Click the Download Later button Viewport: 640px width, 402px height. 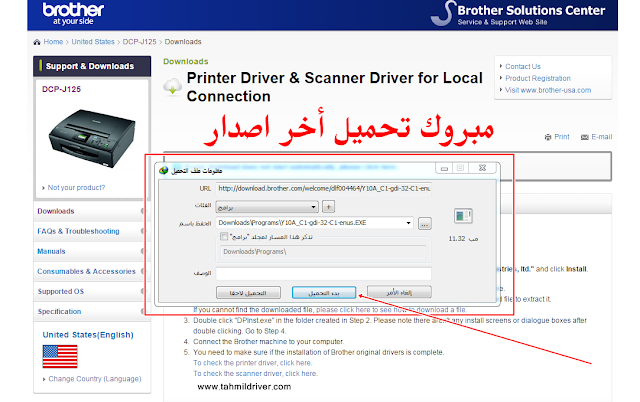click(x=248, y=292)
